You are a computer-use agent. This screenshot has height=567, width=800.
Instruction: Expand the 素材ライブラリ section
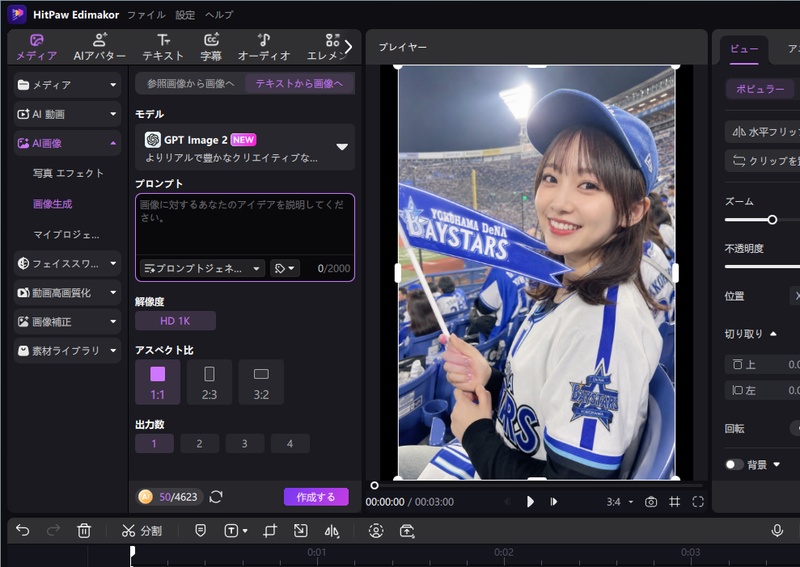(x=67, y=351)
